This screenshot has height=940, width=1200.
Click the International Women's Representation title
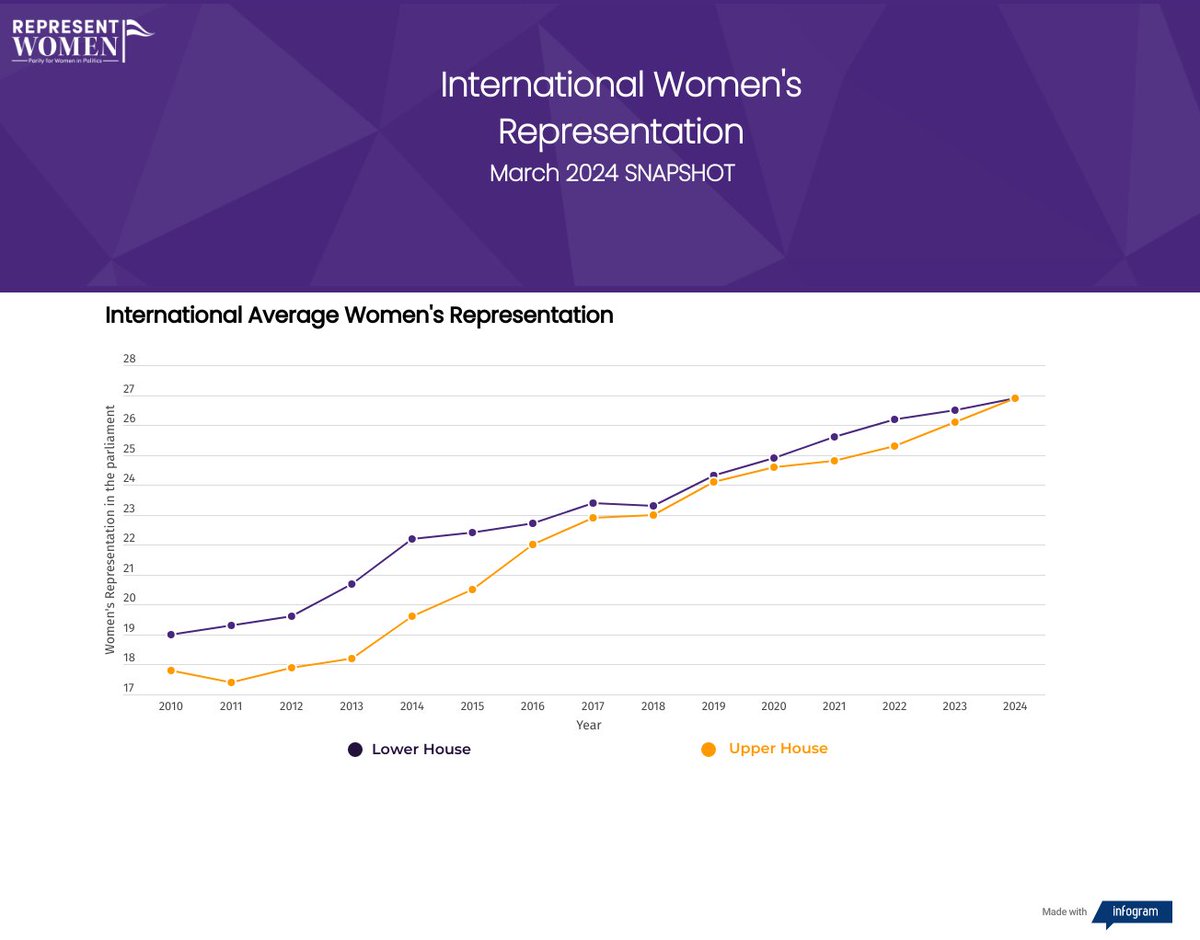point(621,107)
